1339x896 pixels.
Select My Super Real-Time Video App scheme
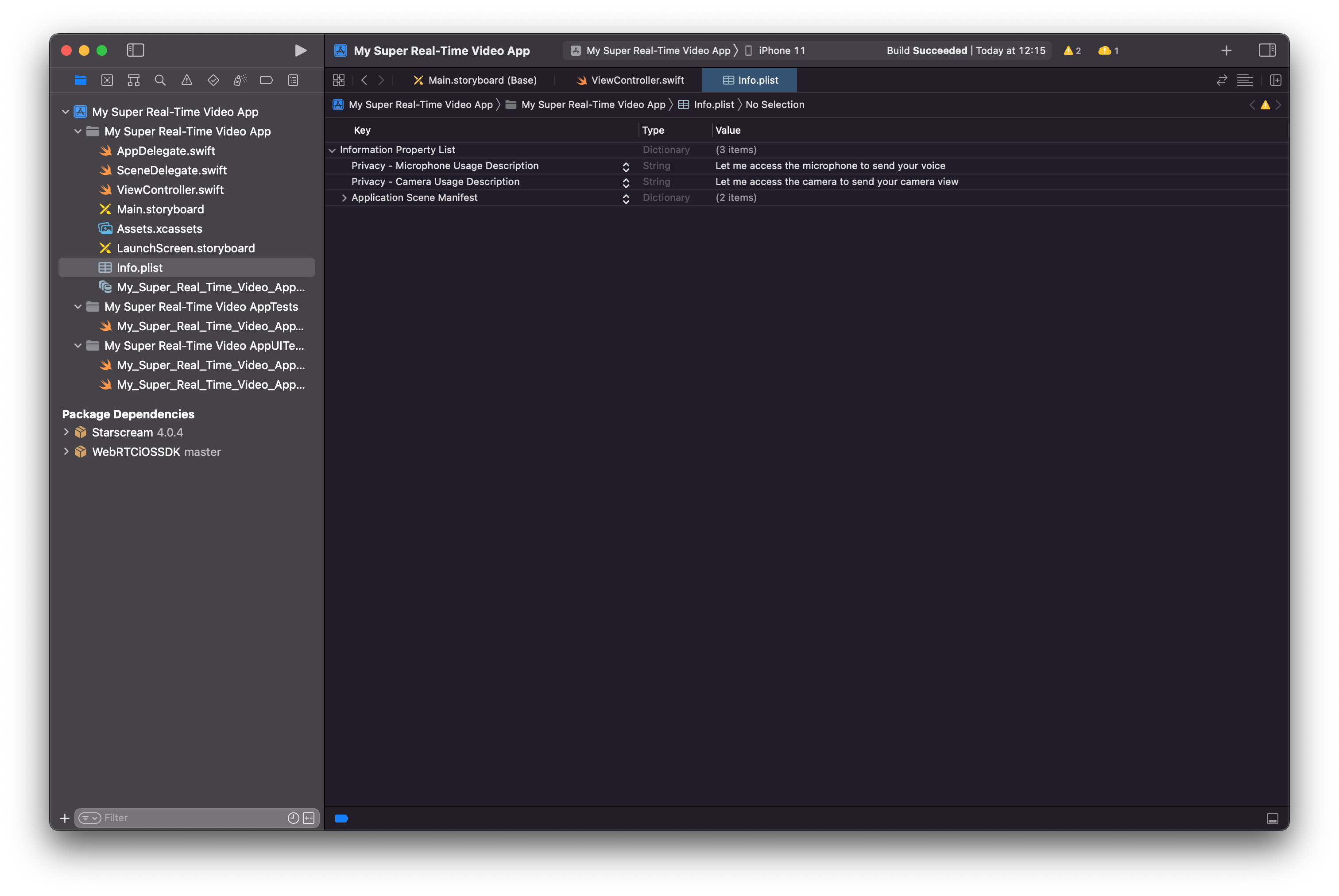[651, 51]
